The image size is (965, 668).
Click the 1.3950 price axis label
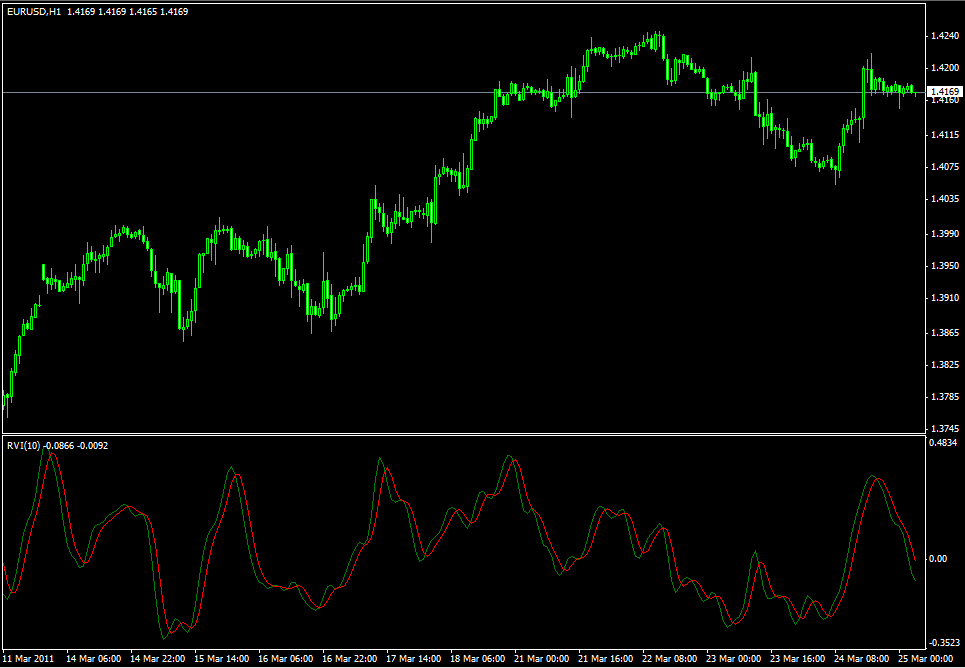(943, 265)
